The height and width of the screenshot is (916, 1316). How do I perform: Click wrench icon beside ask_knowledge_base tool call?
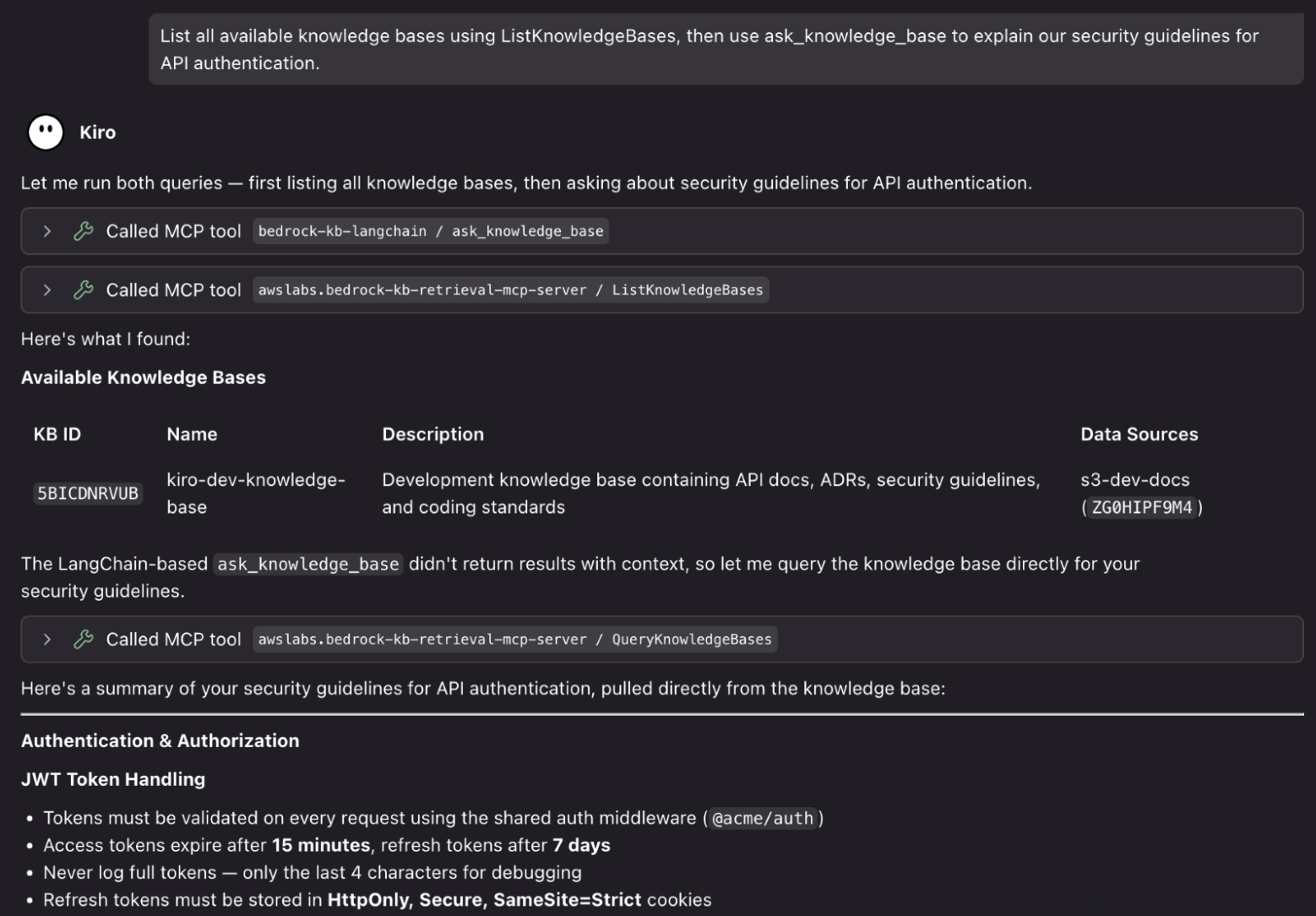coord(83,231)
